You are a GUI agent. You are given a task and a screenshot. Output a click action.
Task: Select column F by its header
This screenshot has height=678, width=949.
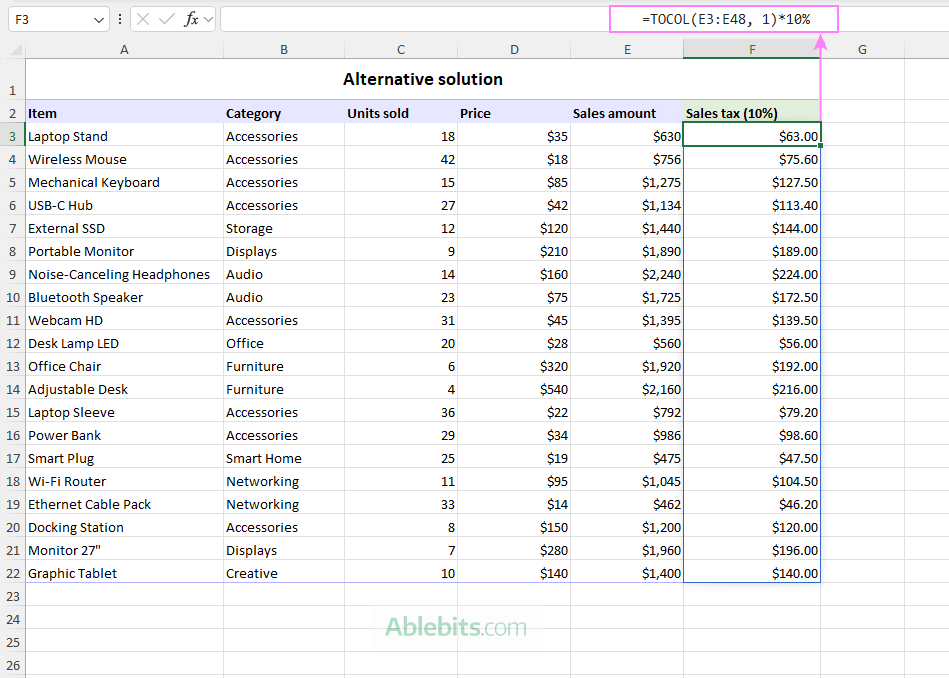(x=751, y=48)
